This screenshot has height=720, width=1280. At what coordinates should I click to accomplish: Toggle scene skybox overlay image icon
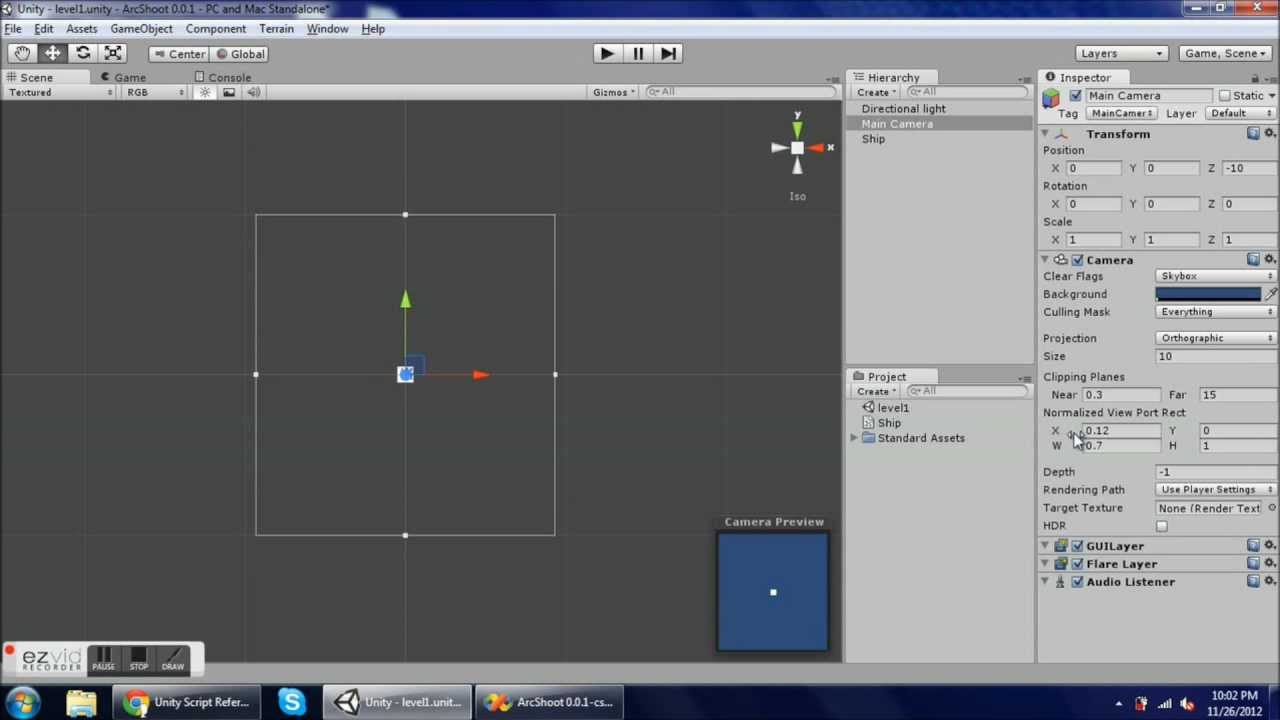[229, 92]
